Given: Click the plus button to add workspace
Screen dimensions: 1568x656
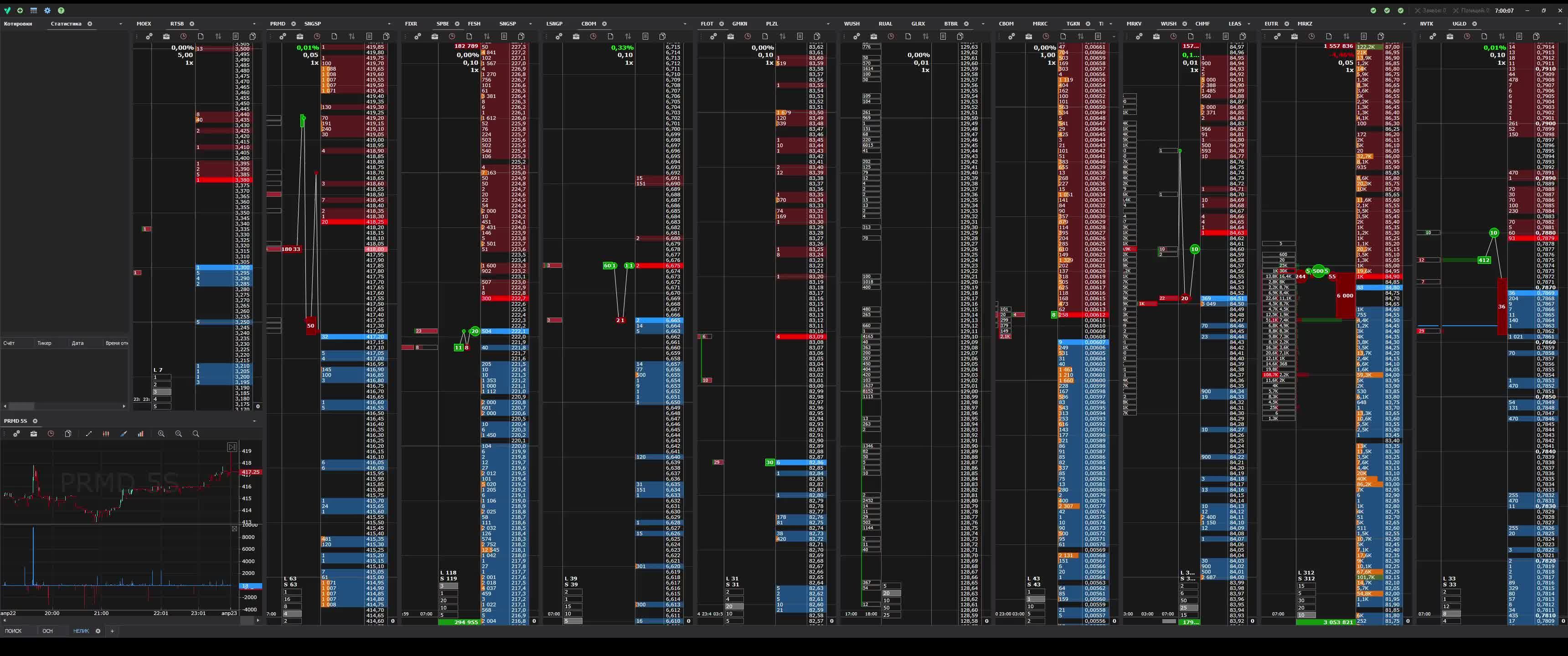Looking at the screenshot, I should 112,631.
